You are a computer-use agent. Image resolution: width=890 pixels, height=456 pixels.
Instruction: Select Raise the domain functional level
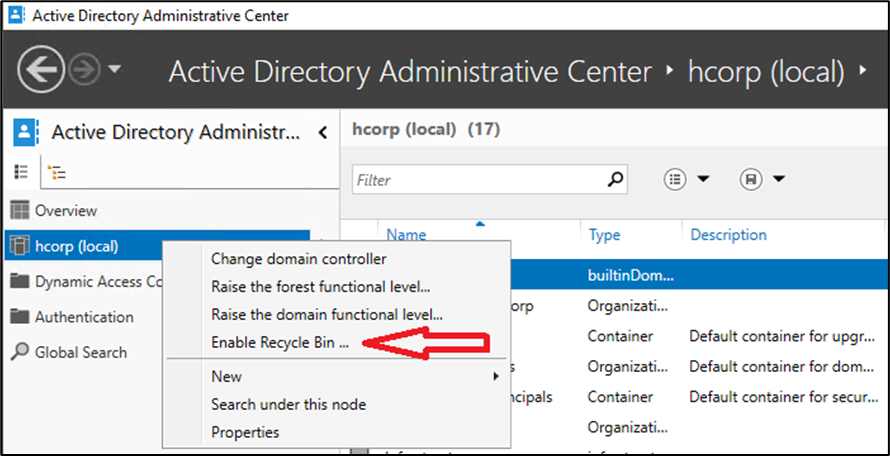[x=326, y=315]
